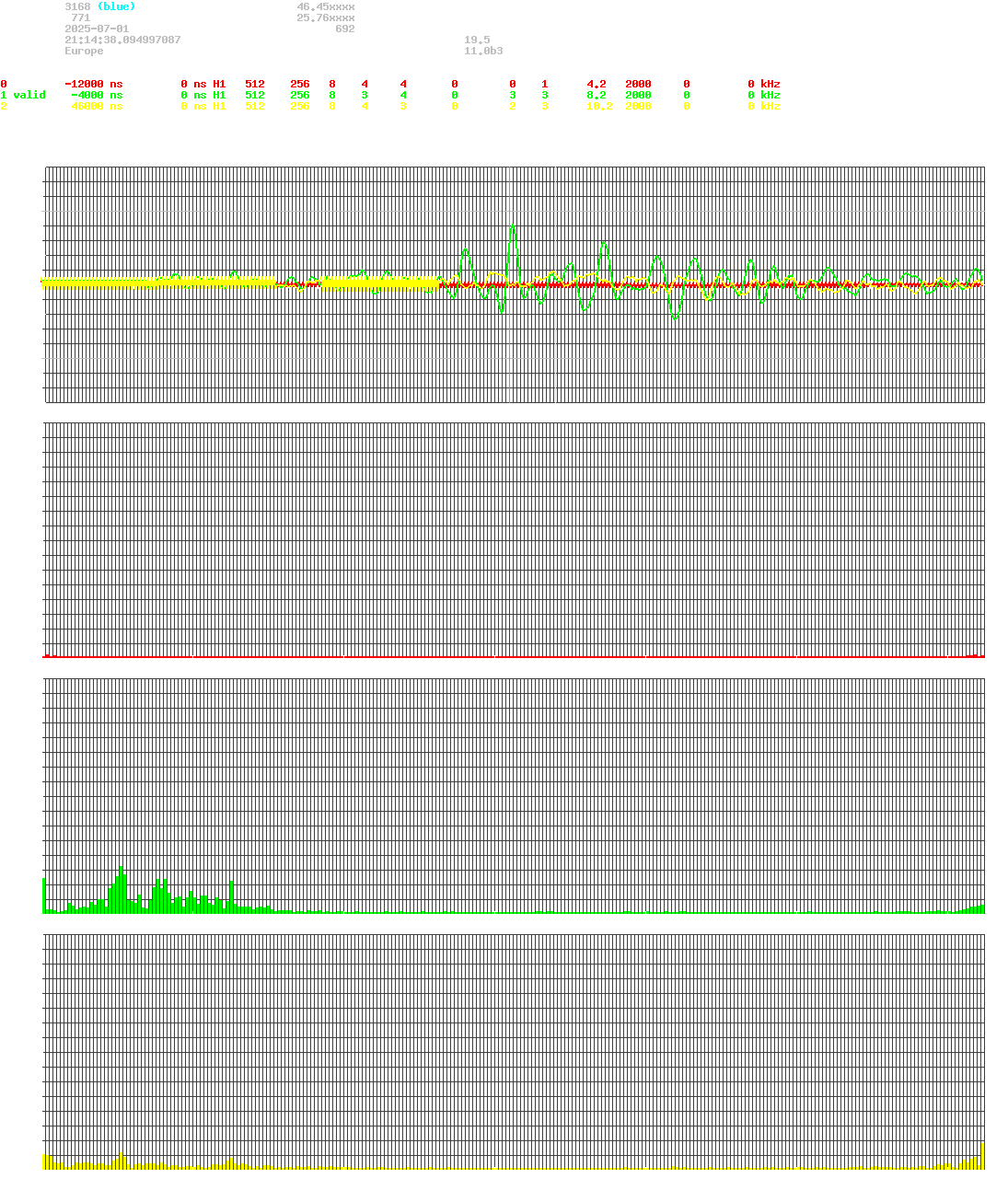Screen dimensions: 1008x1190
Task: Click the date "2025-07-01"
Action: (97, 29)
